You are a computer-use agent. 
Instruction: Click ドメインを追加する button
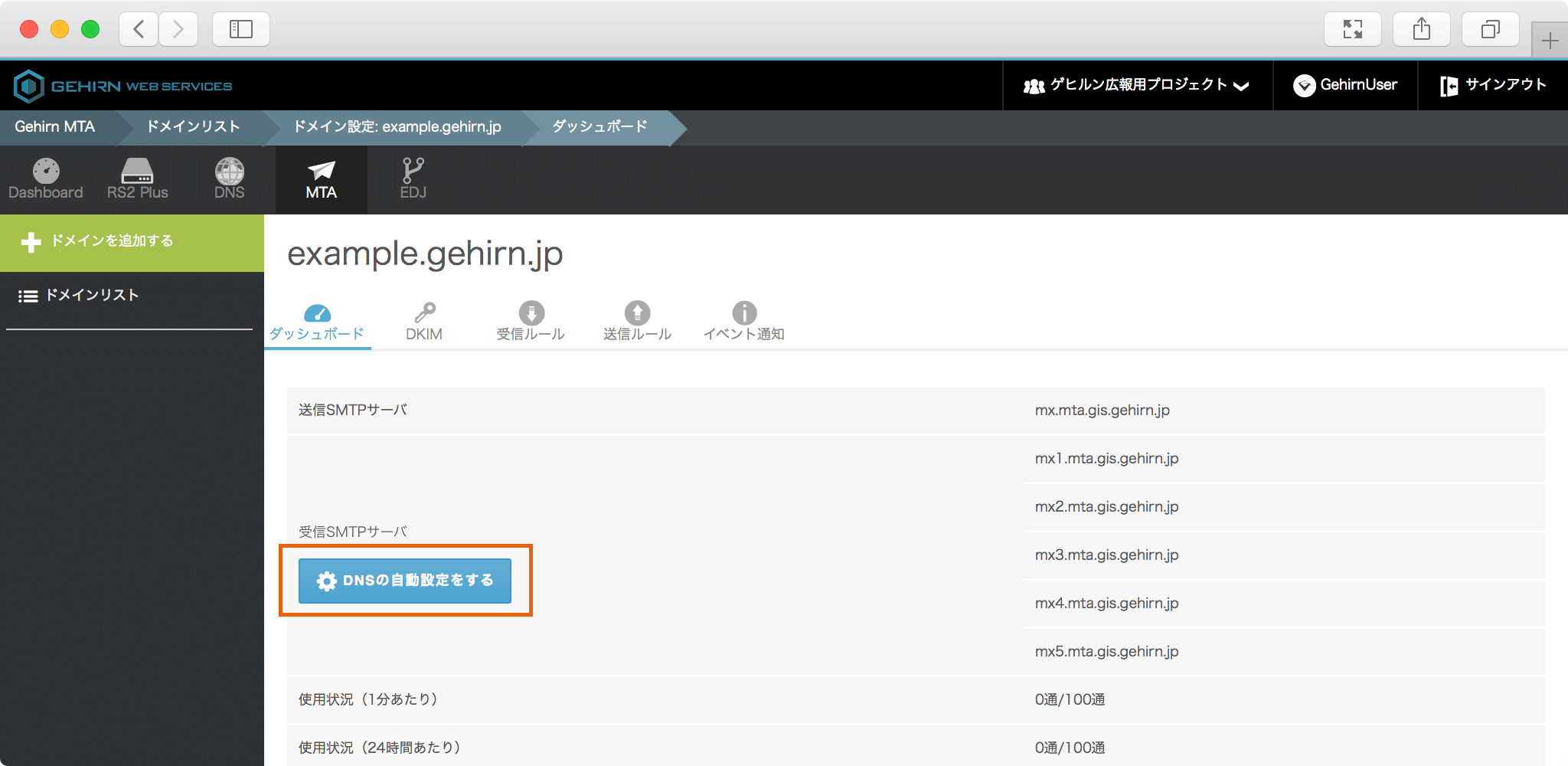pyautogui.click(x=132, y=242)
